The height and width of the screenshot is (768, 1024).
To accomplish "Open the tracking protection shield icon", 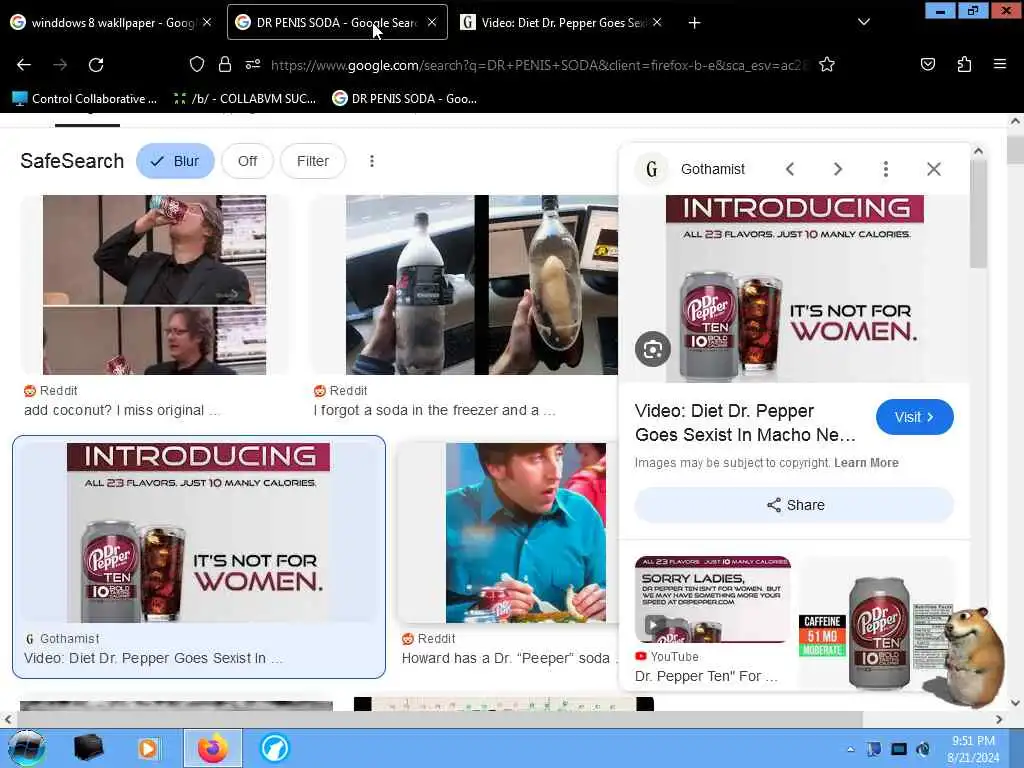I will pos(197,64).
